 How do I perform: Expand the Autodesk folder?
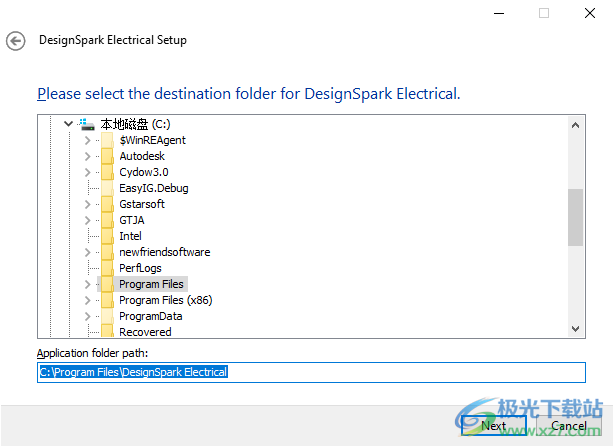coord(88,157)
